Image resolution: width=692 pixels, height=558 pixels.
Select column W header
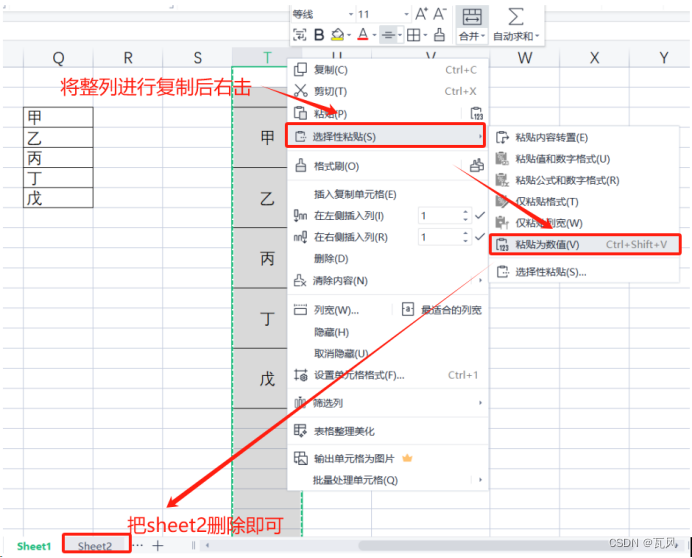tap(525, 58)
